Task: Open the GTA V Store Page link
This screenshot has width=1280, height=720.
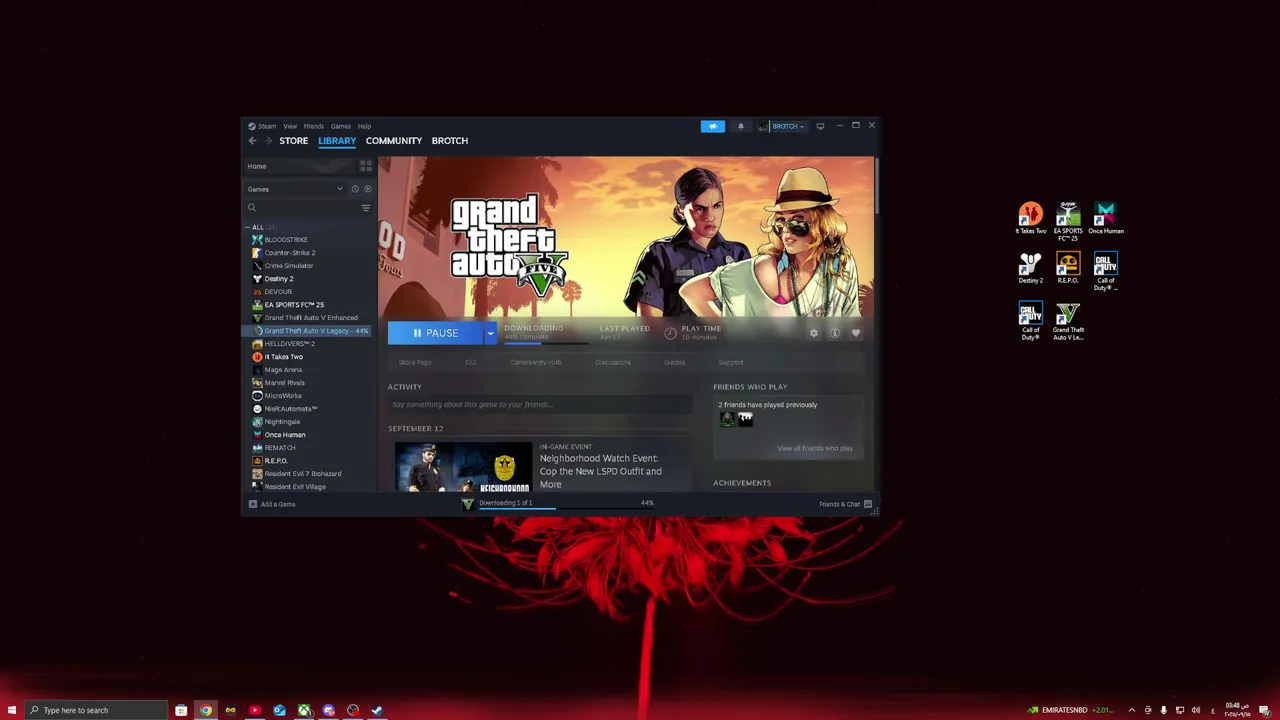Action: click(x=415, y=362)
